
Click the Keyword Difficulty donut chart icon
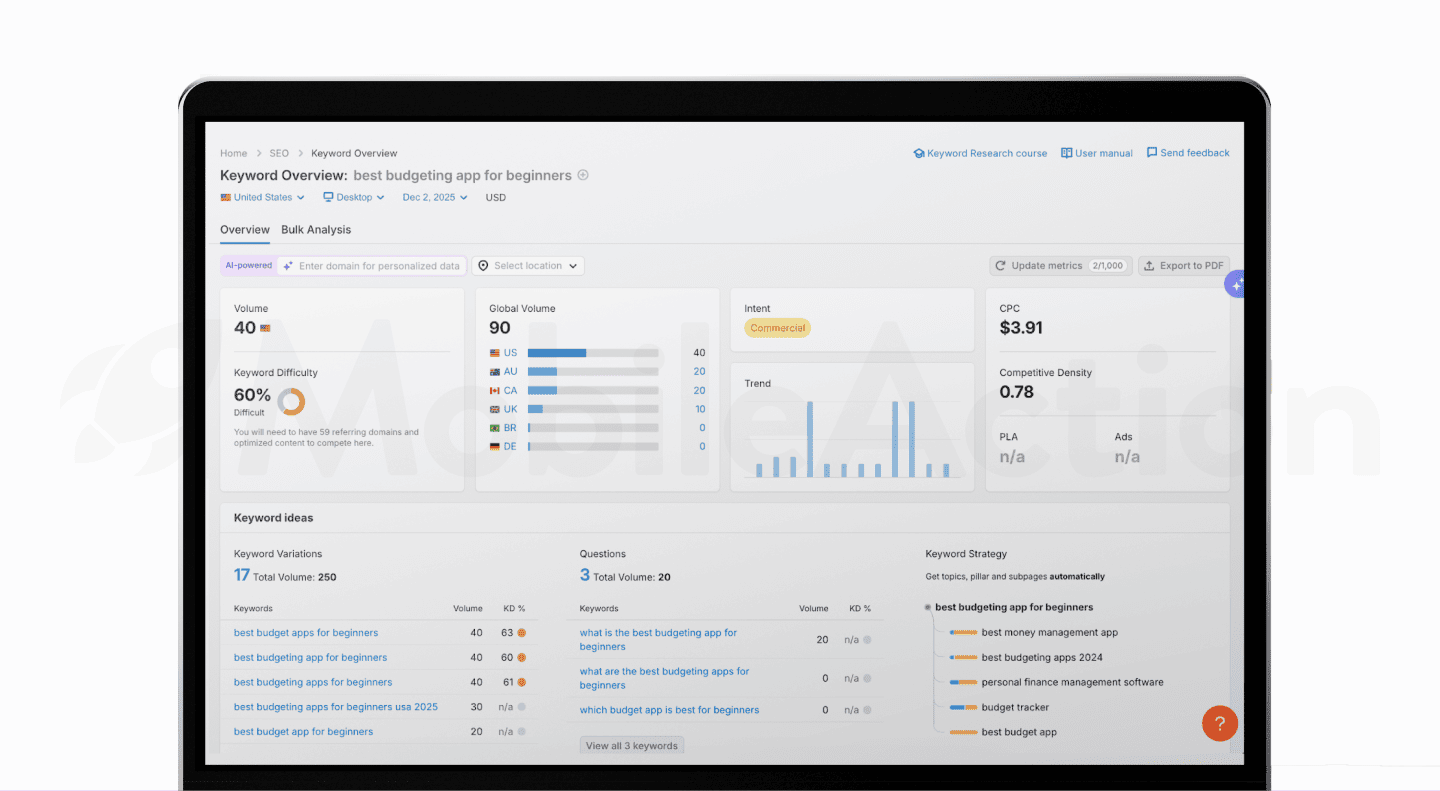click(292, 402)
